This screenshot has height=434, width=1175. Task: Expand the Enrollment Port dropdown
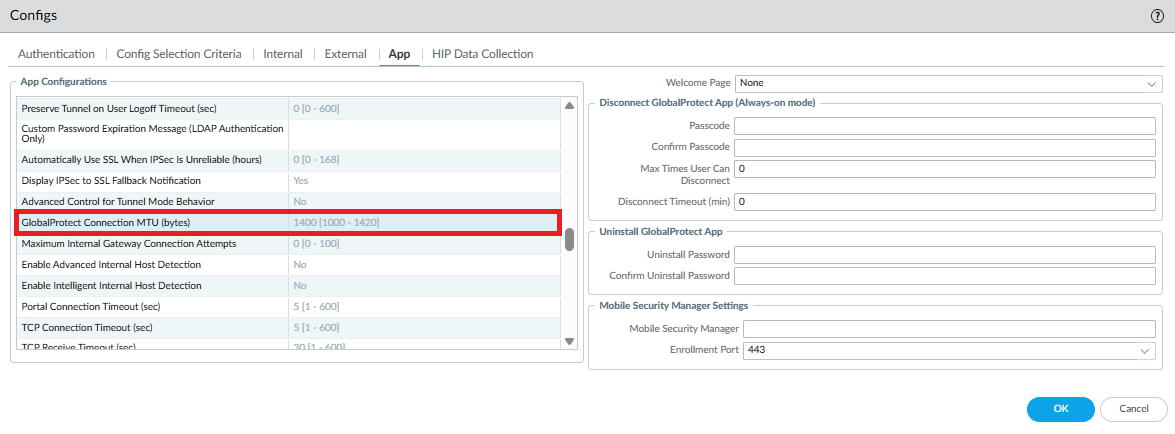(947, 350)
